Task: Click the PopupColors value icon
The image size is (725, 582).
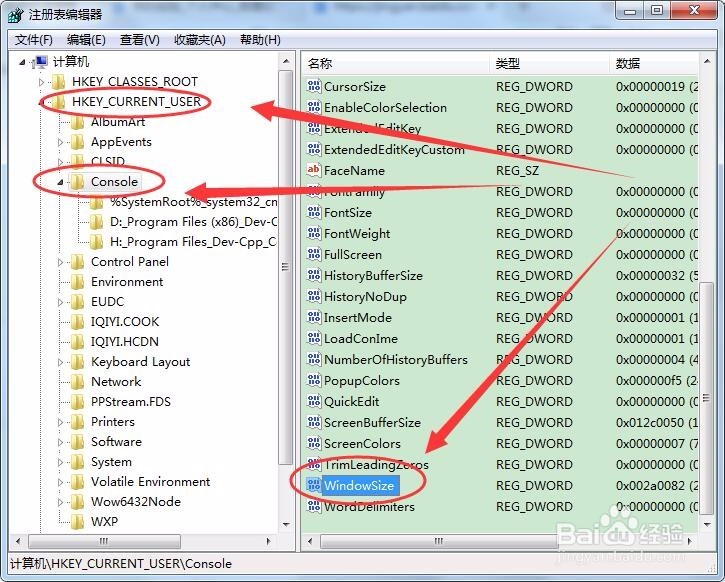Action: (x=314, y=380)
